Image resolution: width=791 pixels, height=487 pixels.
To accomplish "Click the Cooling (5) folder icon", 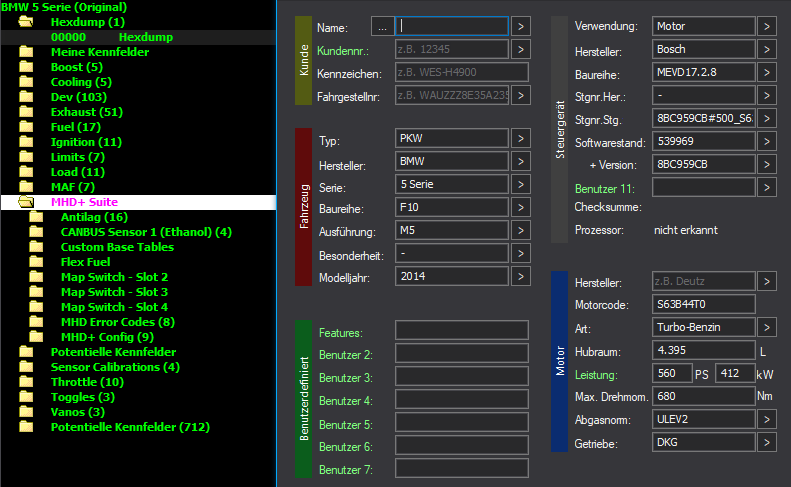I will click(x=26, y=82).
